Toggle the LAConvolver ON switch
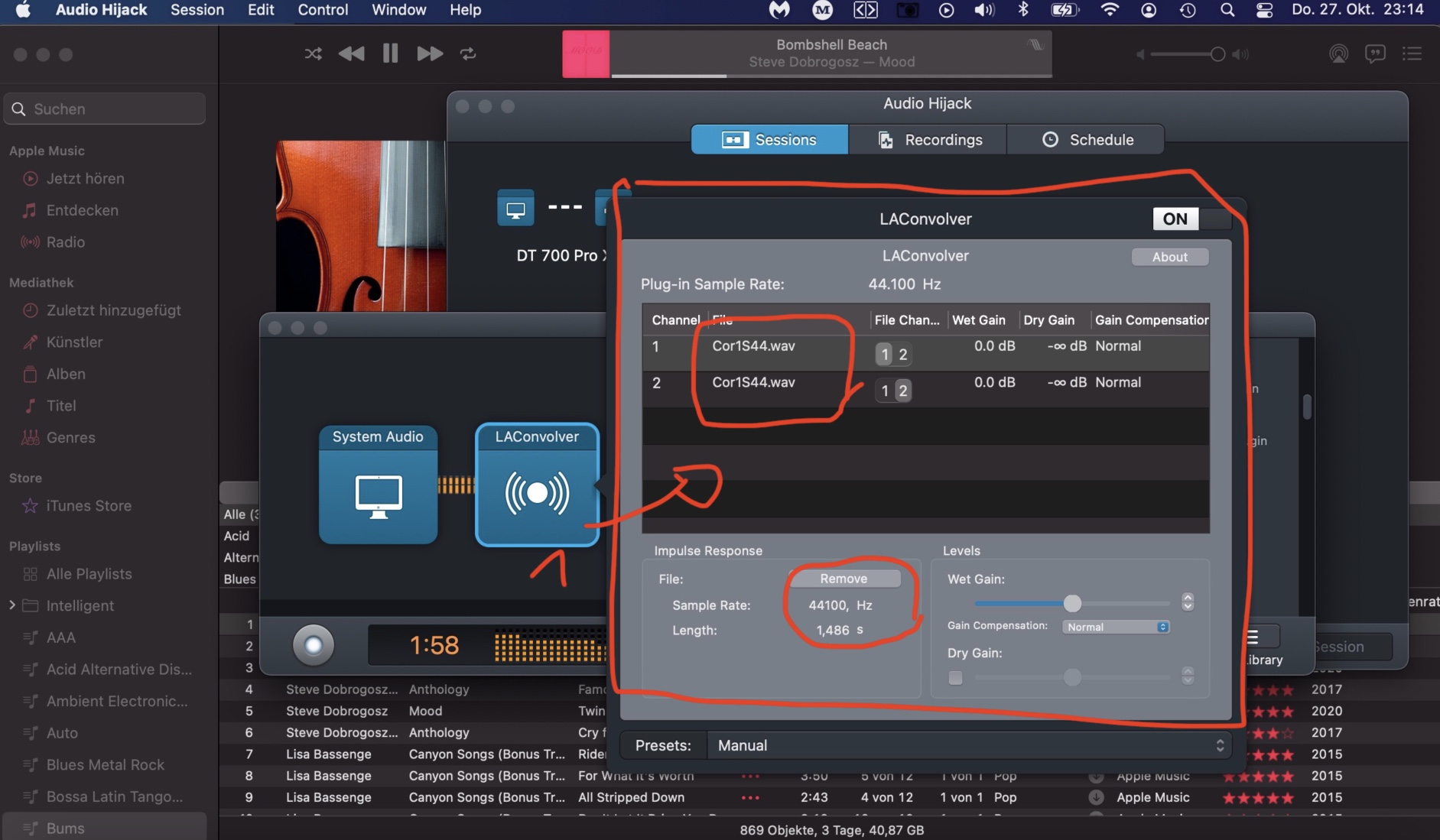Image resolution: width=1440 pixels, height=840 pixels. tap(1192, 219)
